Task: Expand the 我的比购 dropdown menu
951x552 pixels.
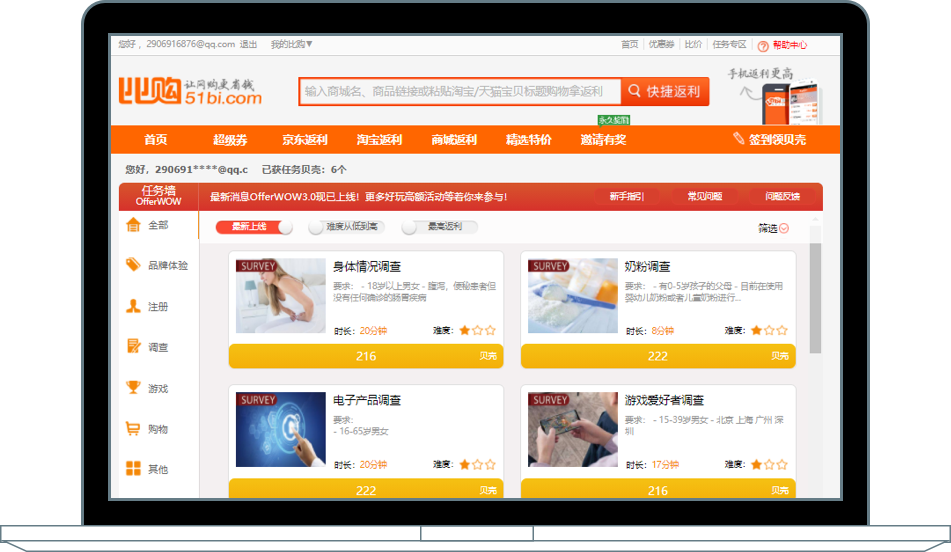Action: 292,44
